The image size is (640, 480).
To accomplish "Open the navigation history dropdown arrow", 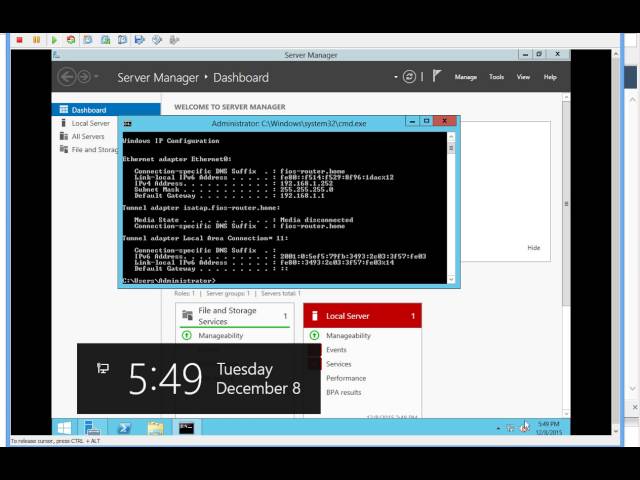I will [x=96, y=76].
